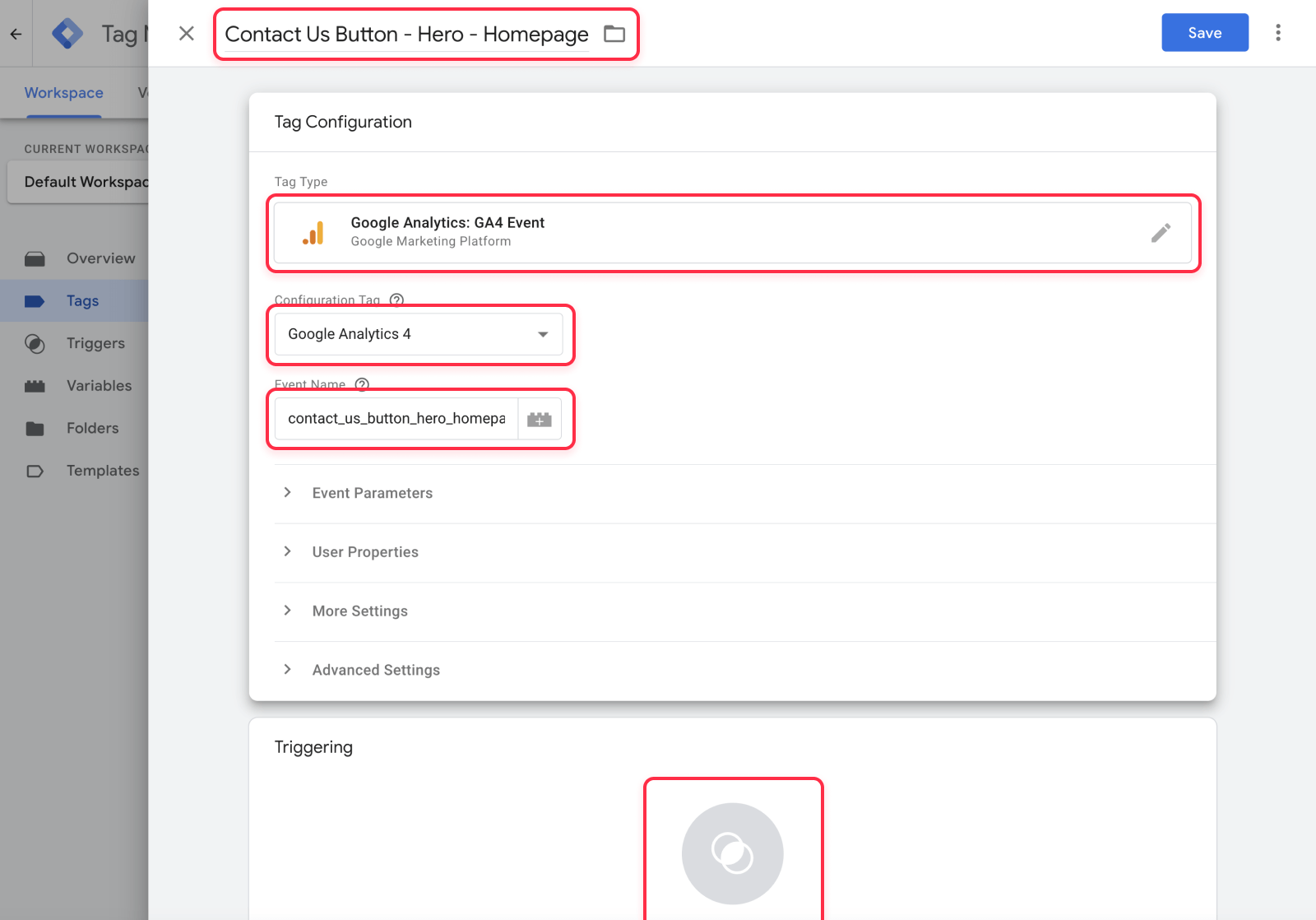Click the Google Analytics bar chart icon
Screen dimensions: 1316x920
(313, 233)
